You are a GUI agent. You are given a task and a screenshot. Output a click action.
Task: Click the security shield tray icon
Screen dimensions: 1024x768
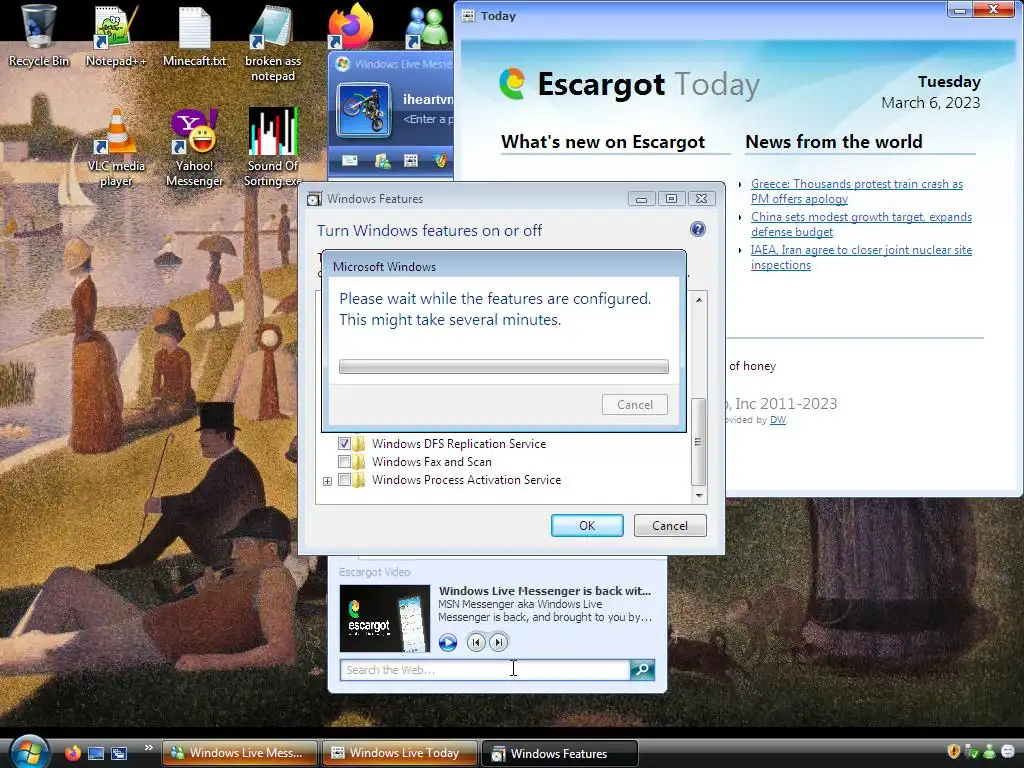953,752
